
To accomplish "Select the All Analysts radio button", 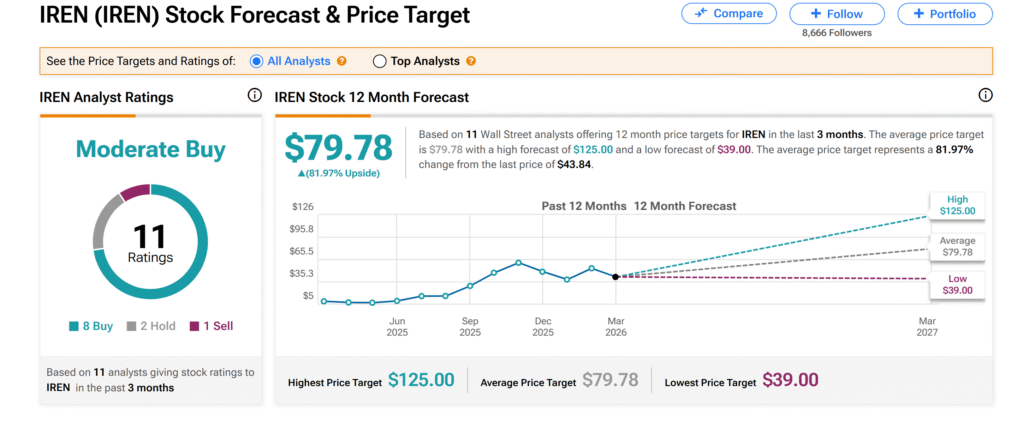I will (257, 61).
